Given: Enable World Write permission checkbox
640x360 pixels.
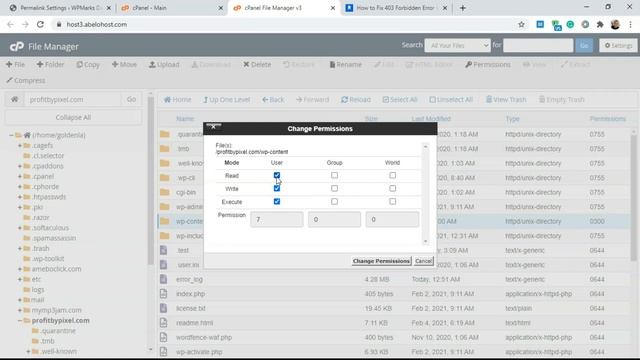Looking at the screenshot, I should coord(392,188).
